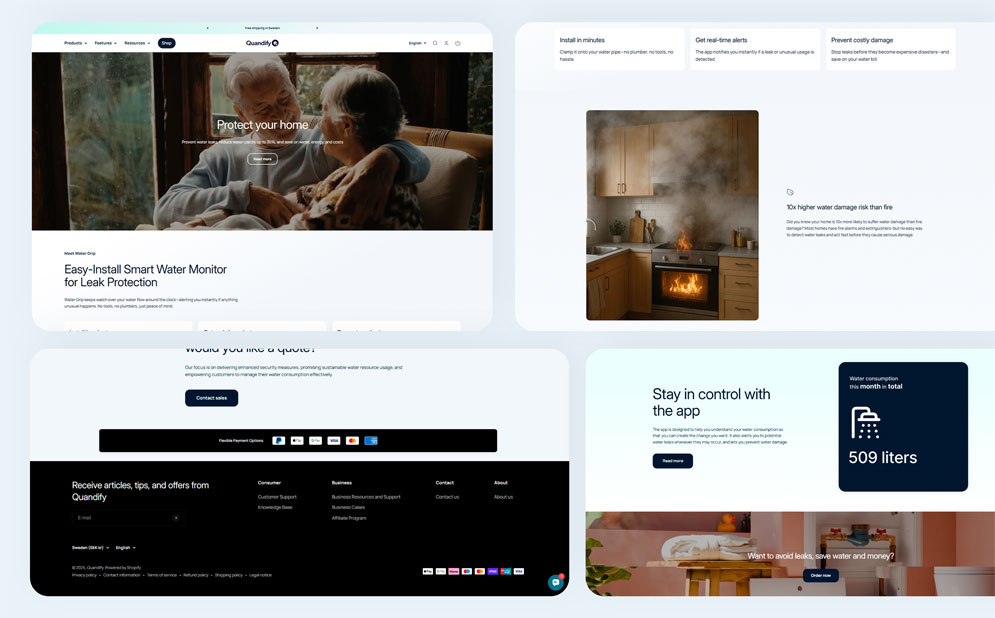This screenshot has width=995, height=618.
Task: Click the PayPal icon in payment bar
Action: tap(278, 440)
